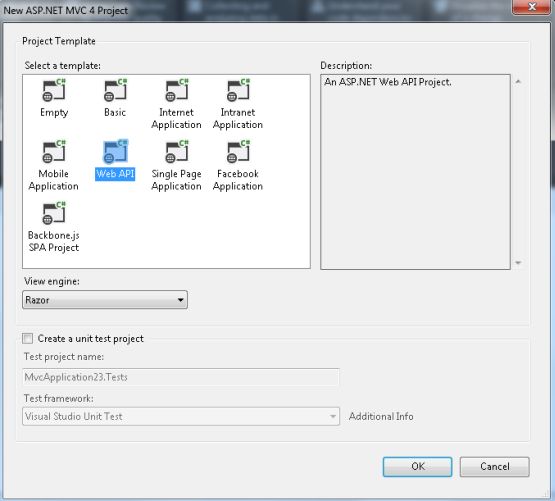Image resolution: width=555 pixels, height=501 pixels.
Task: Open the Additional Info link
Action: click(x=381, y=416)
